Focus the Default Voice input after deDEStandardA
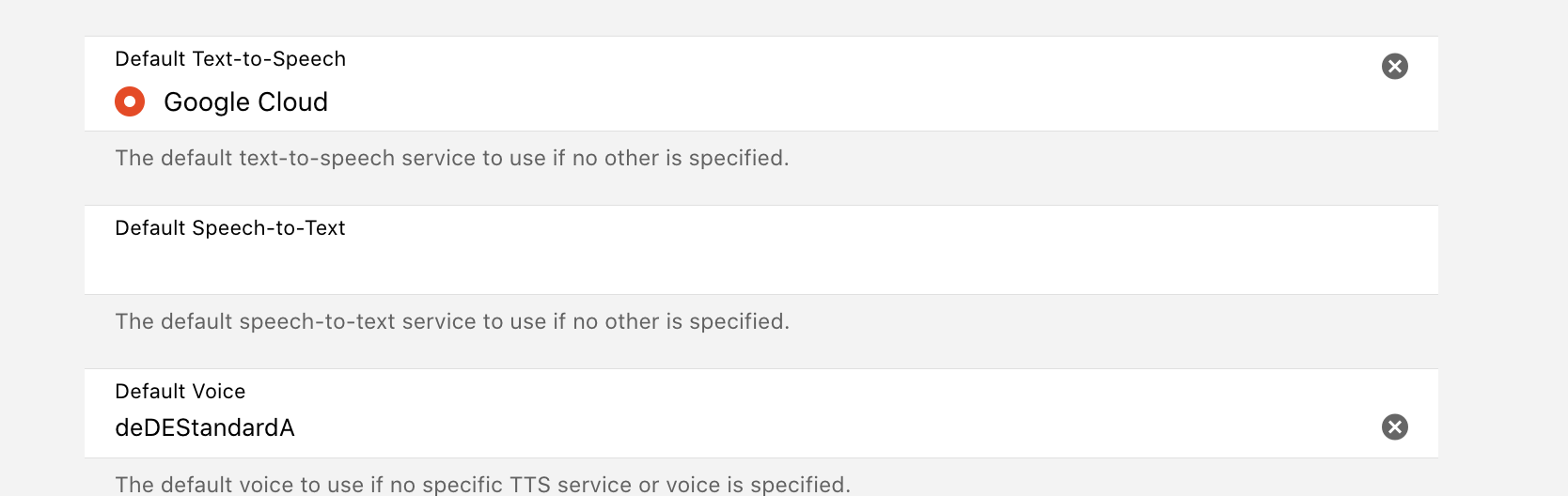Image resolution: width=1568 pixels, height=496 pixels. coord(752,428)
